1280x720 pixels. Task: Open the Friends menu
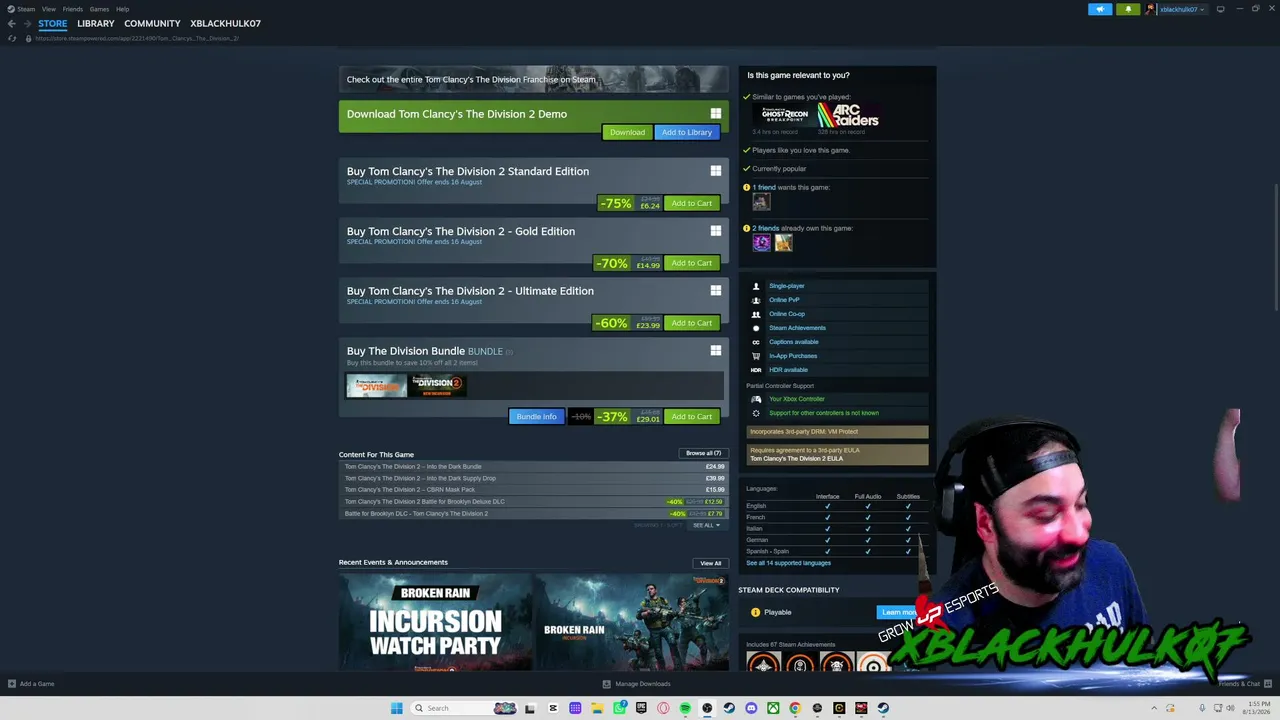pyautogui.click(x=73, y=9)
